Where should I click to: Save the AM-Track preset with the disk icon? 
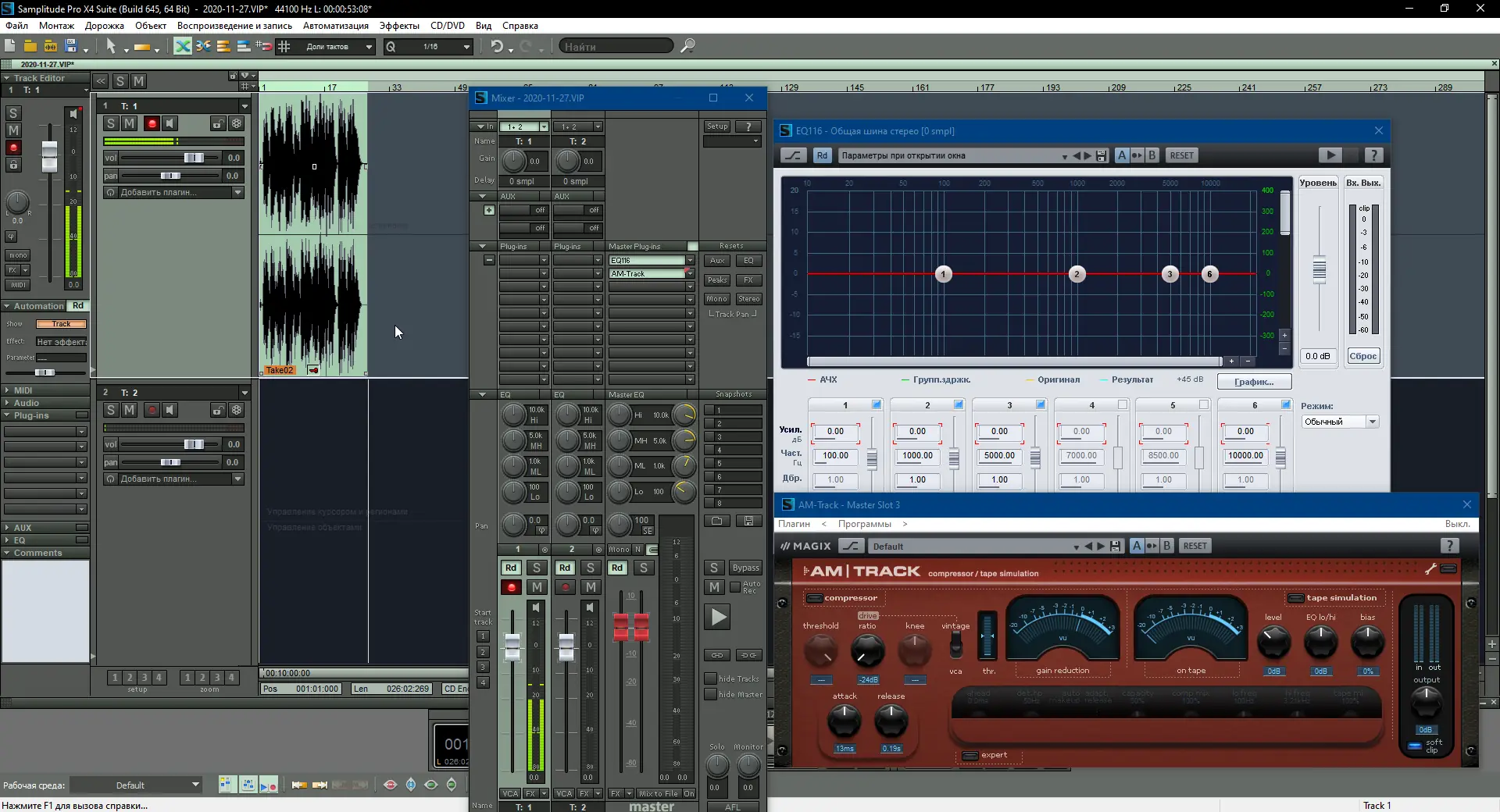pyautogui.click(x=1116, y=547)
